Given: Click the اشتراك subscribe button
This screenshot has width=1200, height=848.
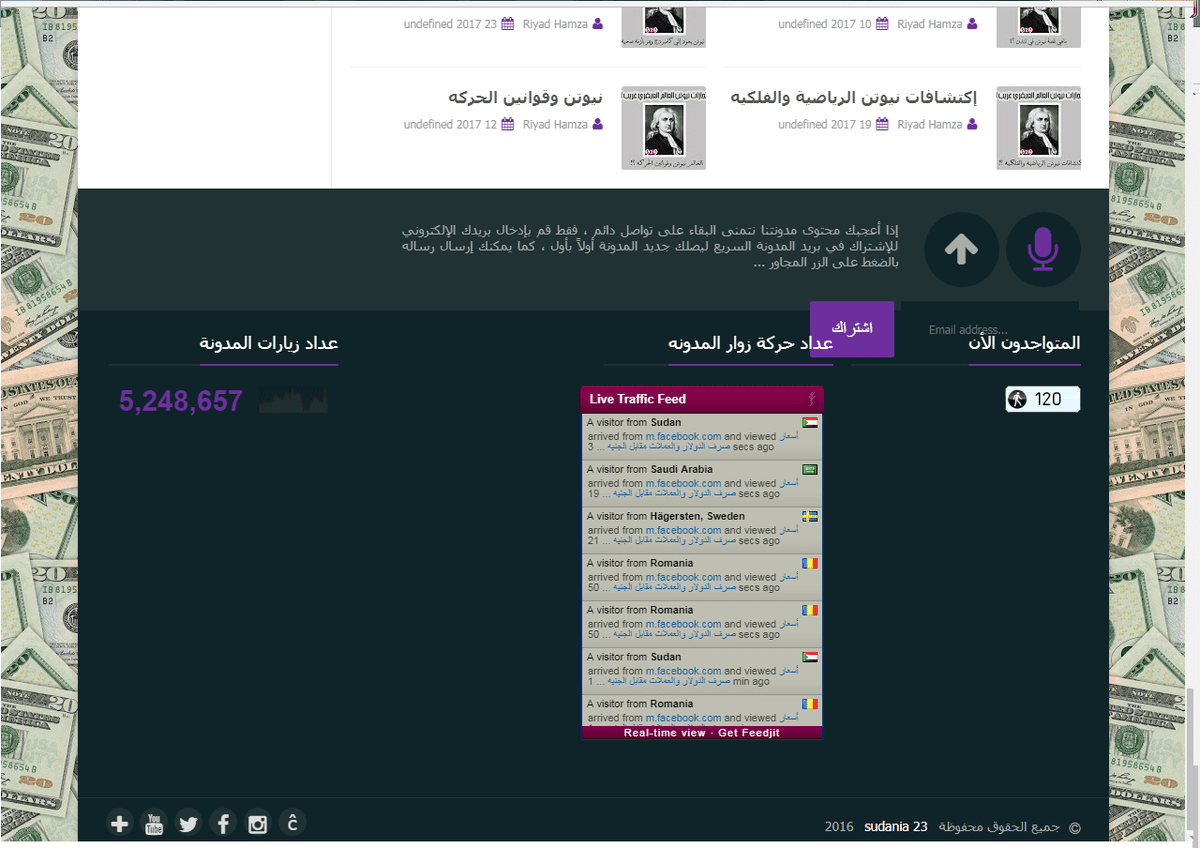Looking at the screenshot, I should coord(852,329).
